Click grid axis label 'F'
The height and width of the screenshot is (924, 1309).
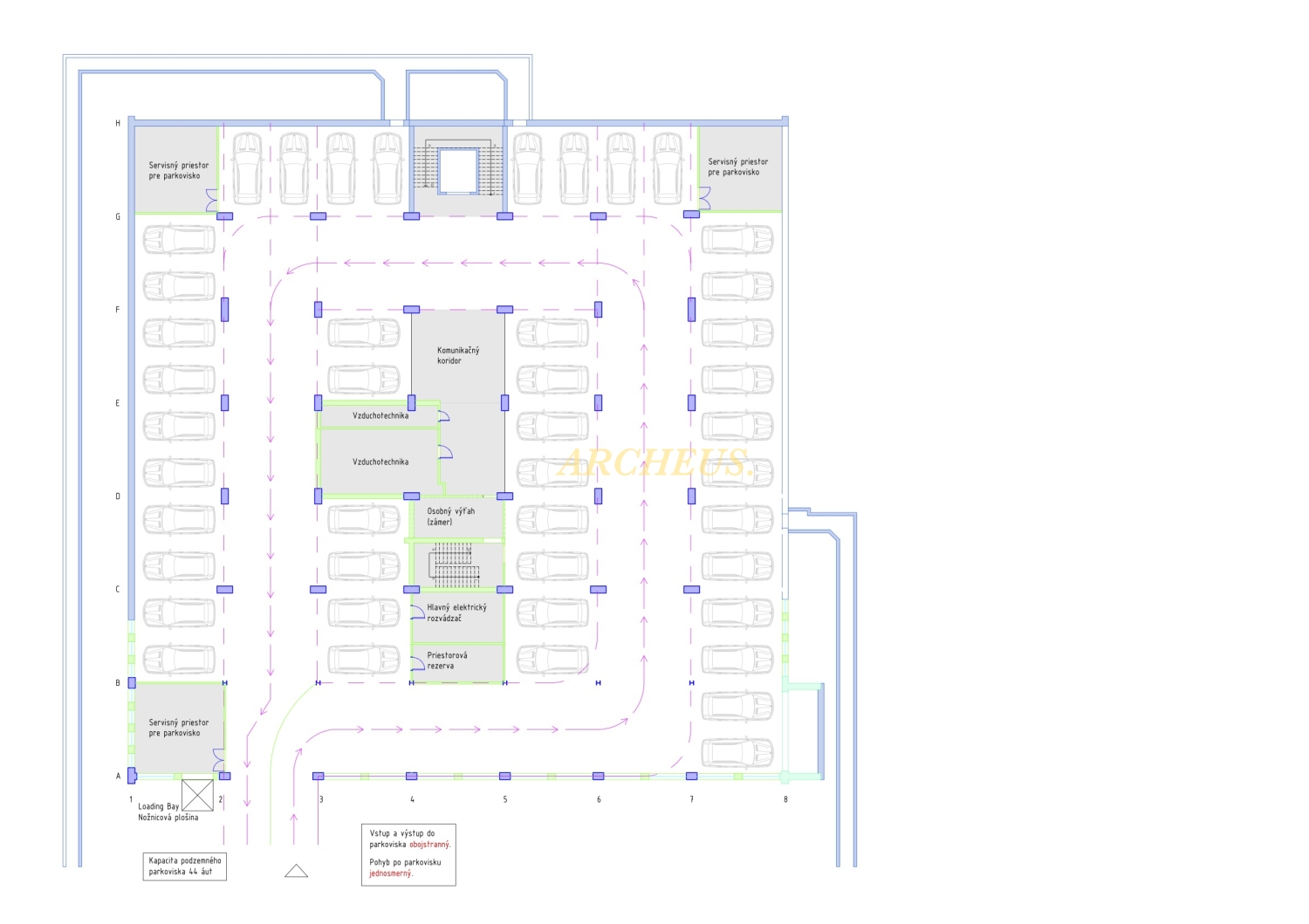[x=118, y=310]
